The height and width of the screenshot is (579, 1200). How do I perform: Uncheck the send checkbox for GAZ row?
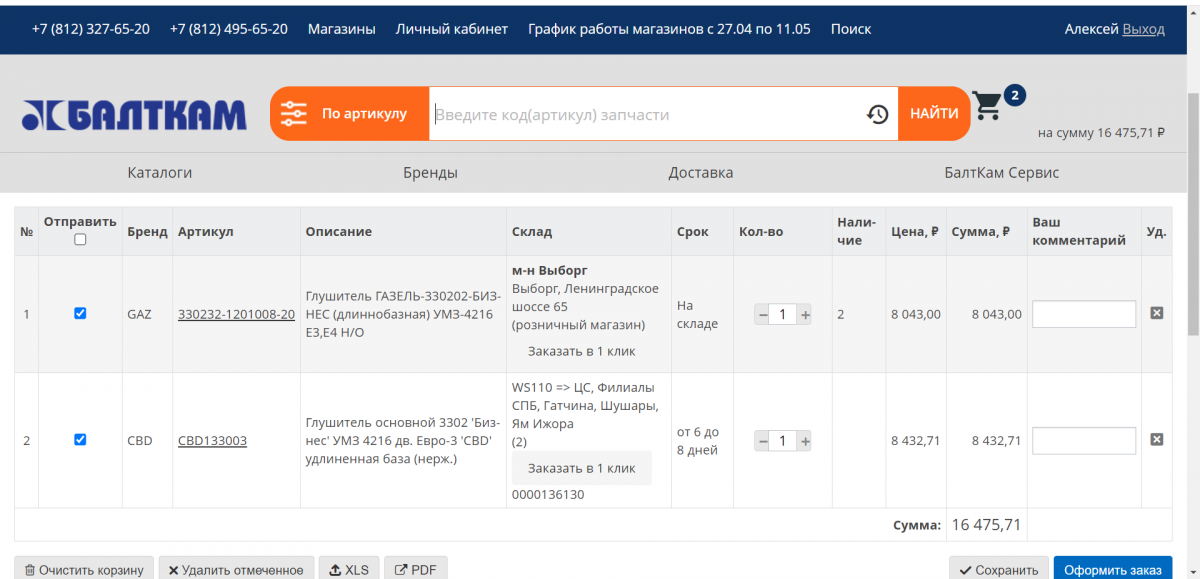tap(80, 313)
